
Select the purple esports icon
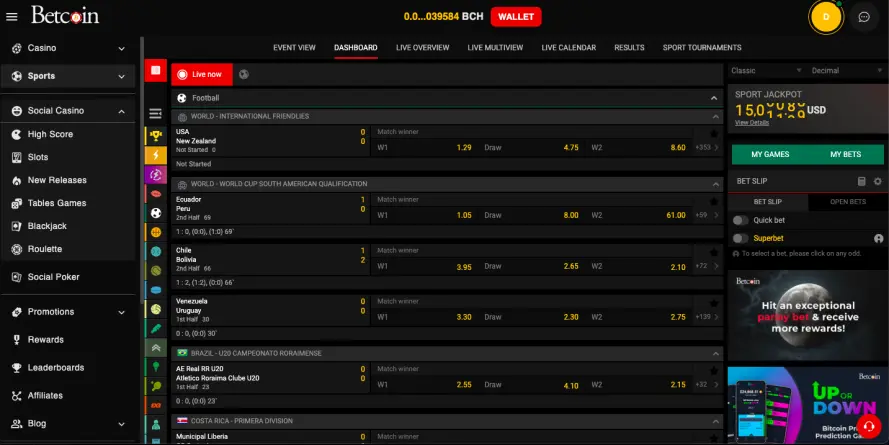156,175
